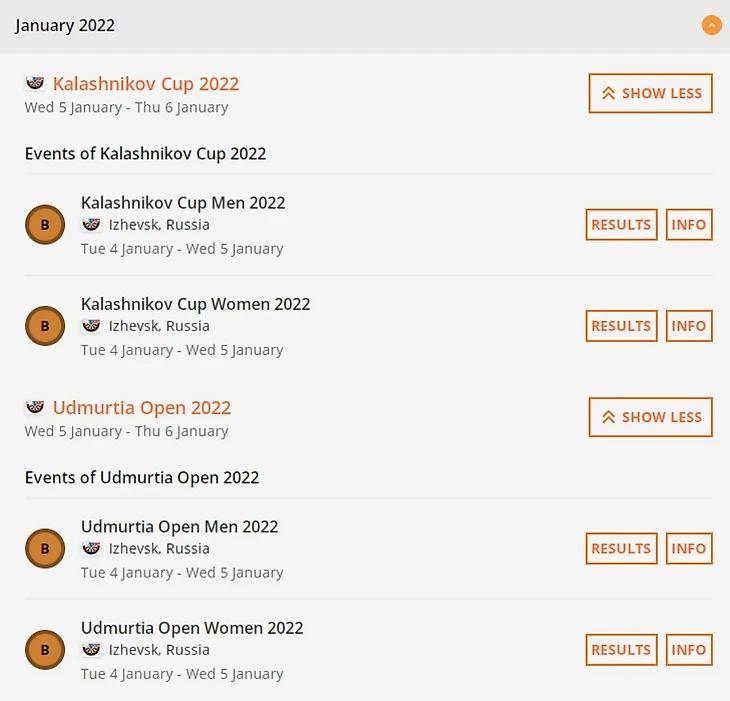
Task: Click bronze B badge for Kalashnikov Cup Men
Action: click(45, 225)
